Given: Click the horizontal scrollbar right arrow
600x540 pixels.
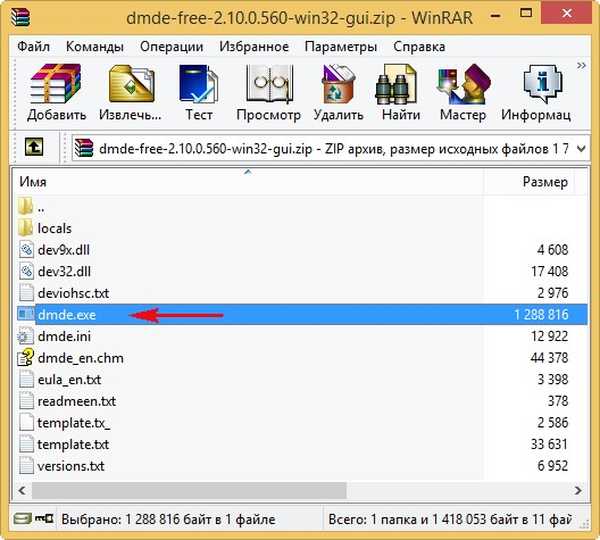Looking at the screenshot, I should point(578,490).
